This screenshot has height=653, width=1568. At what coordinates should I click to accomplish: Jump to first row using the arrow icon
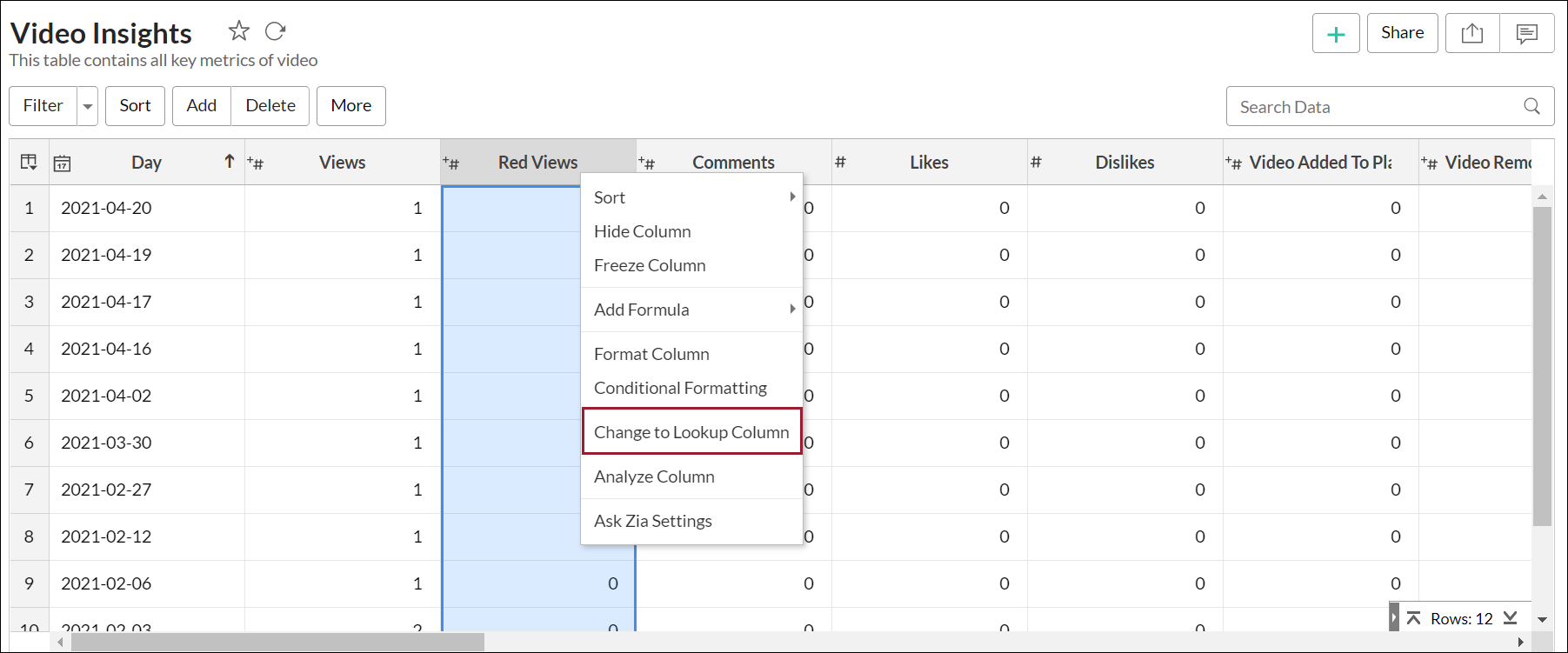coord(1413,618)
